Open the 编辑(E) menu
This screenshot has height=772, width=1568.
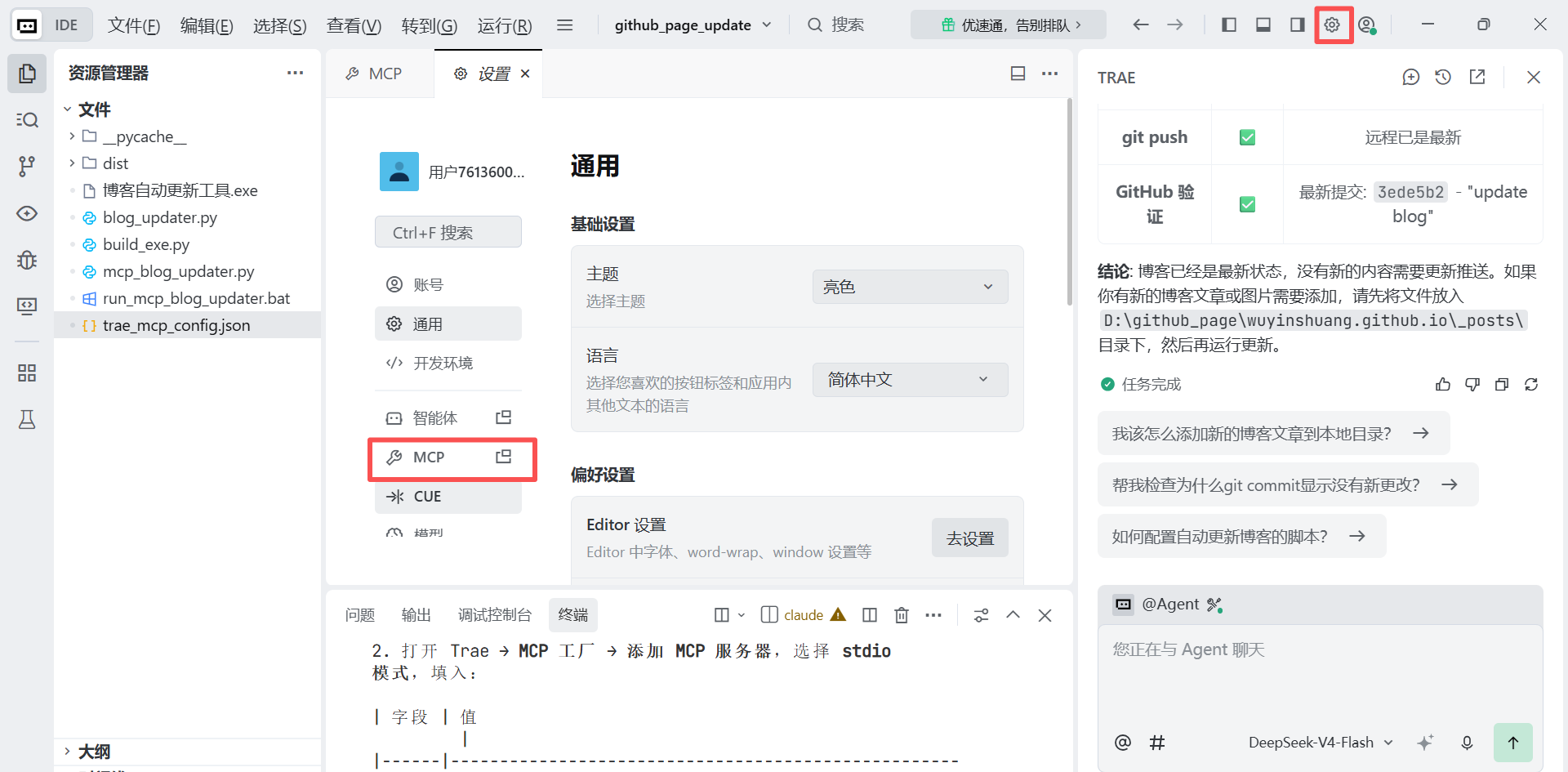[207, 25]
